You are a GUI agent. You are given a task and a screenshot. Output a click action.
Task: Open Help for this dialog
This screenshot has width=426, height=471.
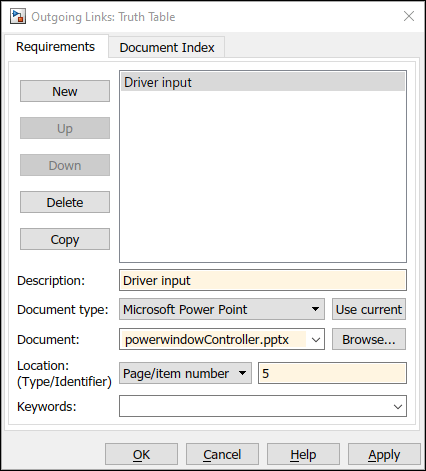[303, 454]
